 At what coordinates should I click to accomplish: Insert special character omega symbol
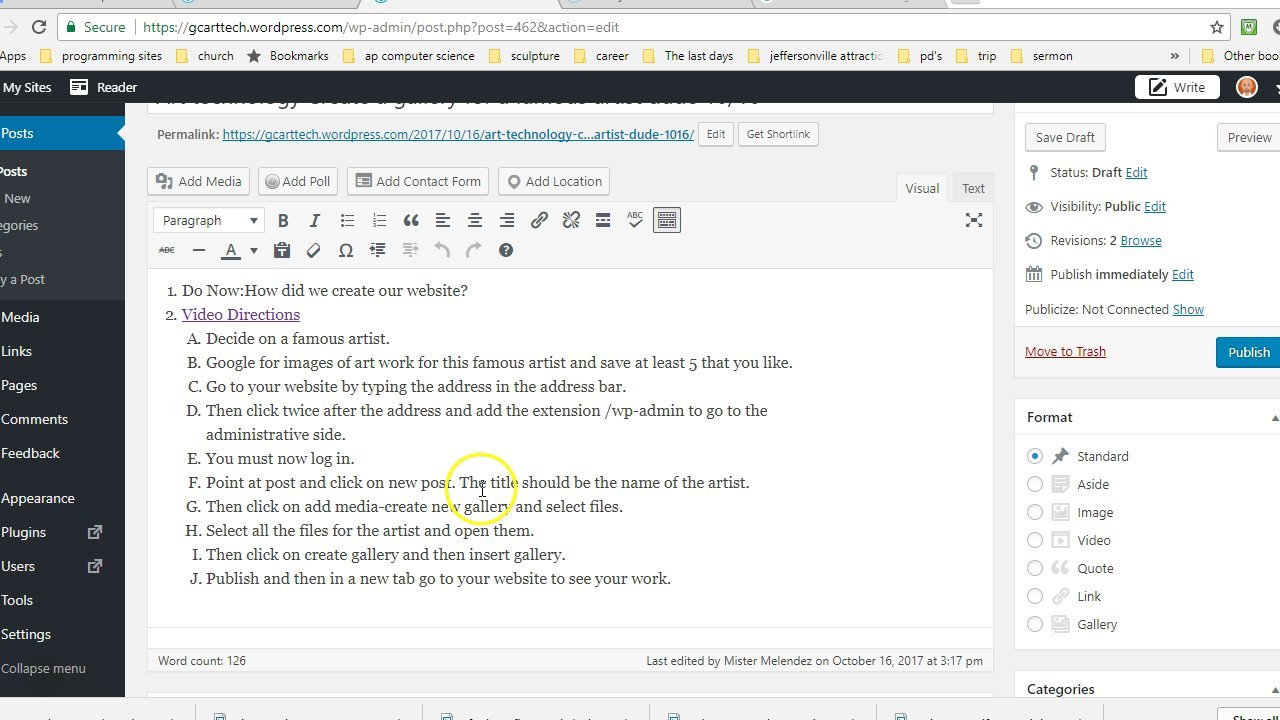(x=346, y=250)
